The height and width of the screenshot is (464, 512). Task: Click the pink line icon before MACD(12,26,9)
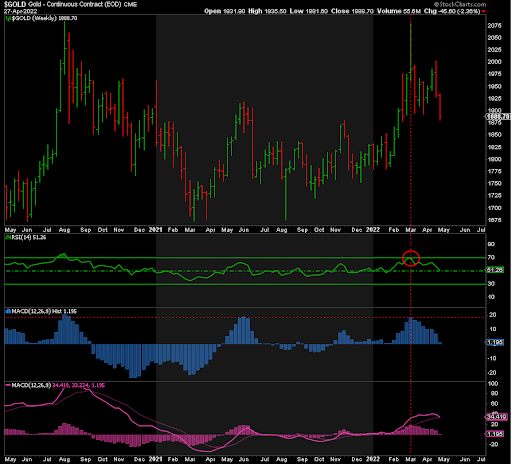click(x=8, y=385)
